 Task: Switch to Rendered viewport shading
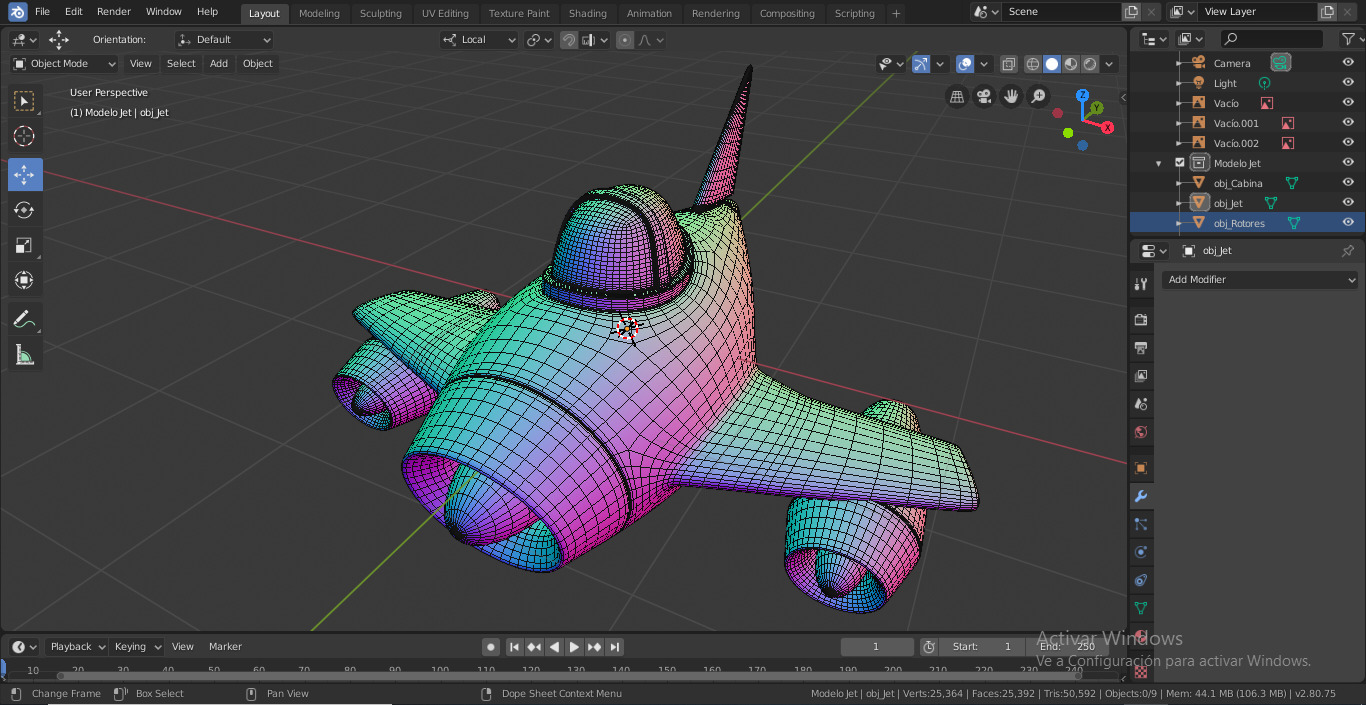[1090, 64]
